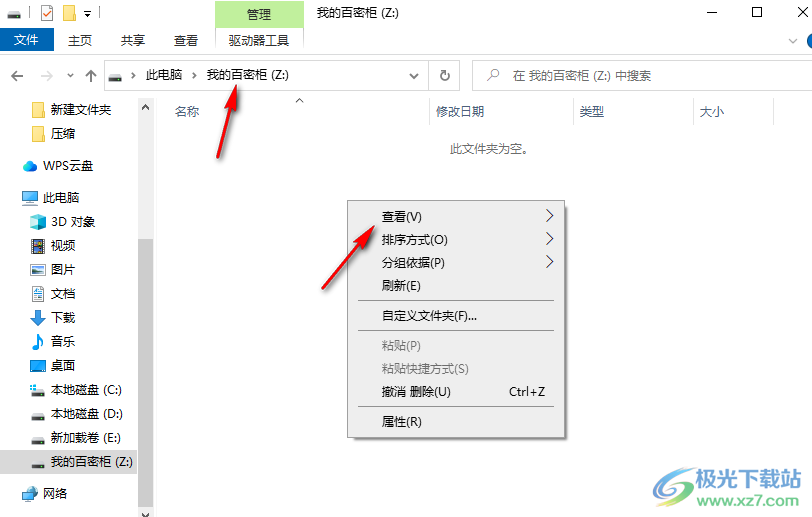This screenshot has width=812, height=517.
Task: Open the 查看(V) context submenu
Action: pyautogui.click(x=456, y=217)
